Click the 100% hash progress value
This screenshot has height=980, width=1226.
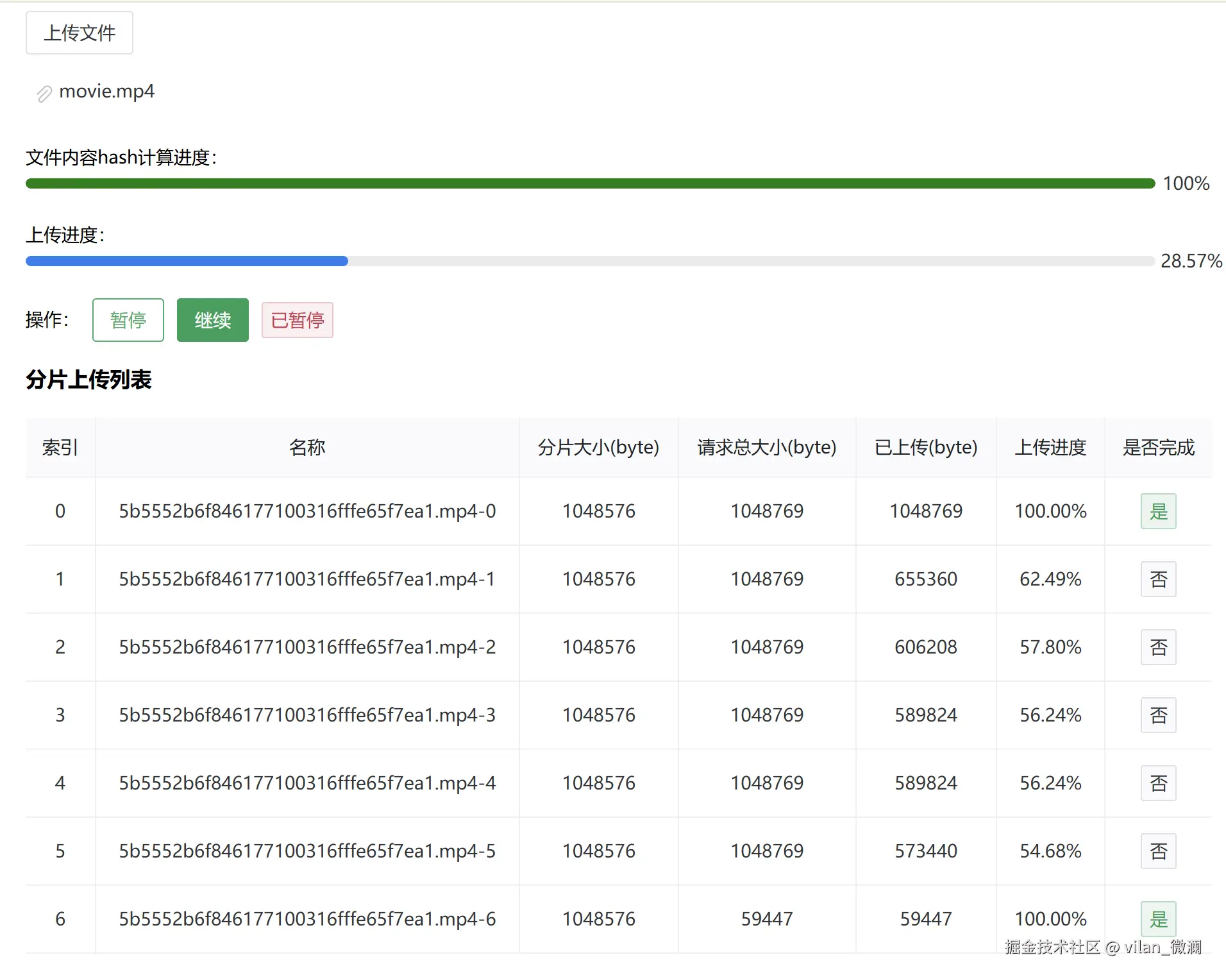click(x=1186, y=183)
